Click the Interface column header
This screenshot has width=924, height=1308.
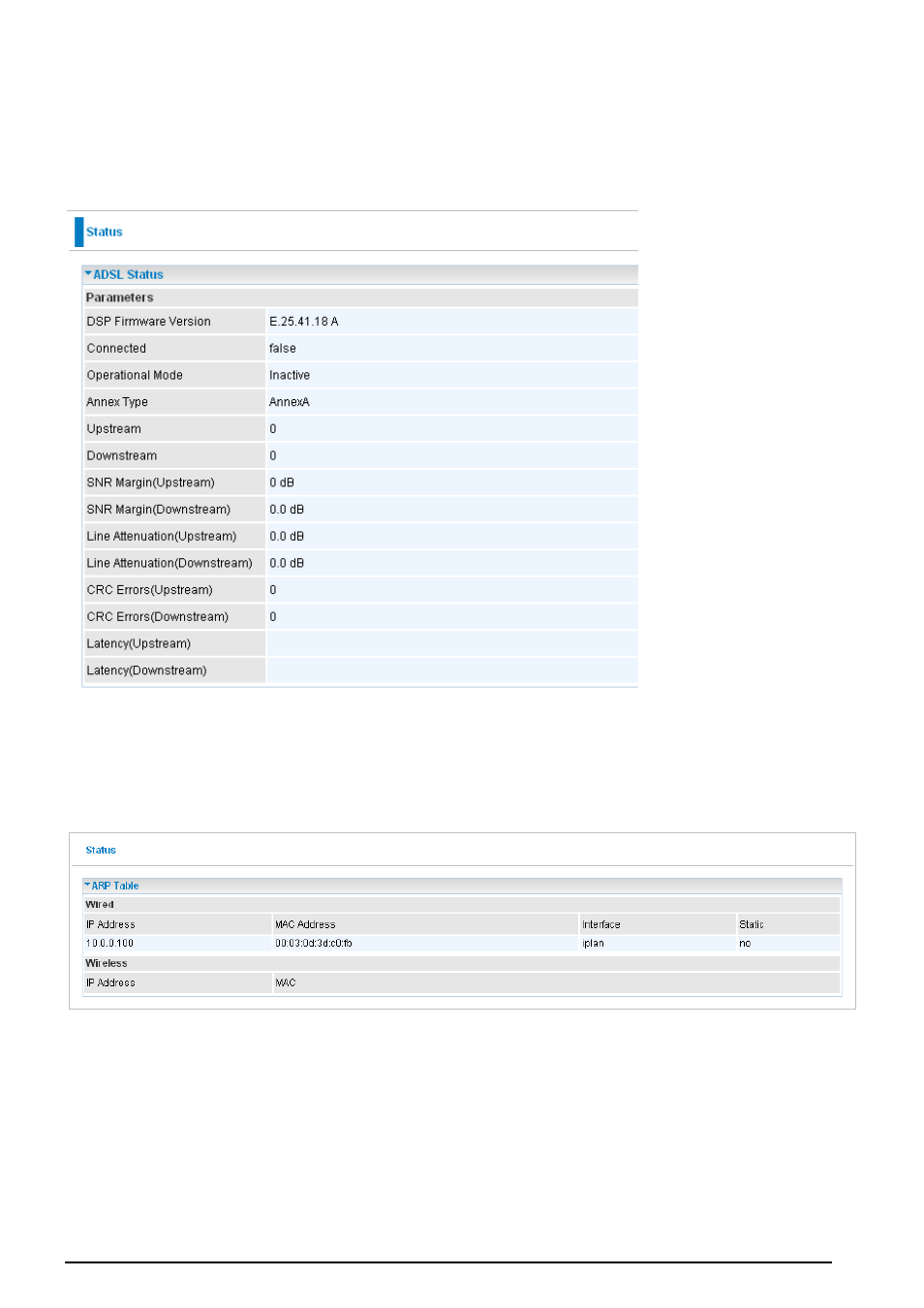601,925
